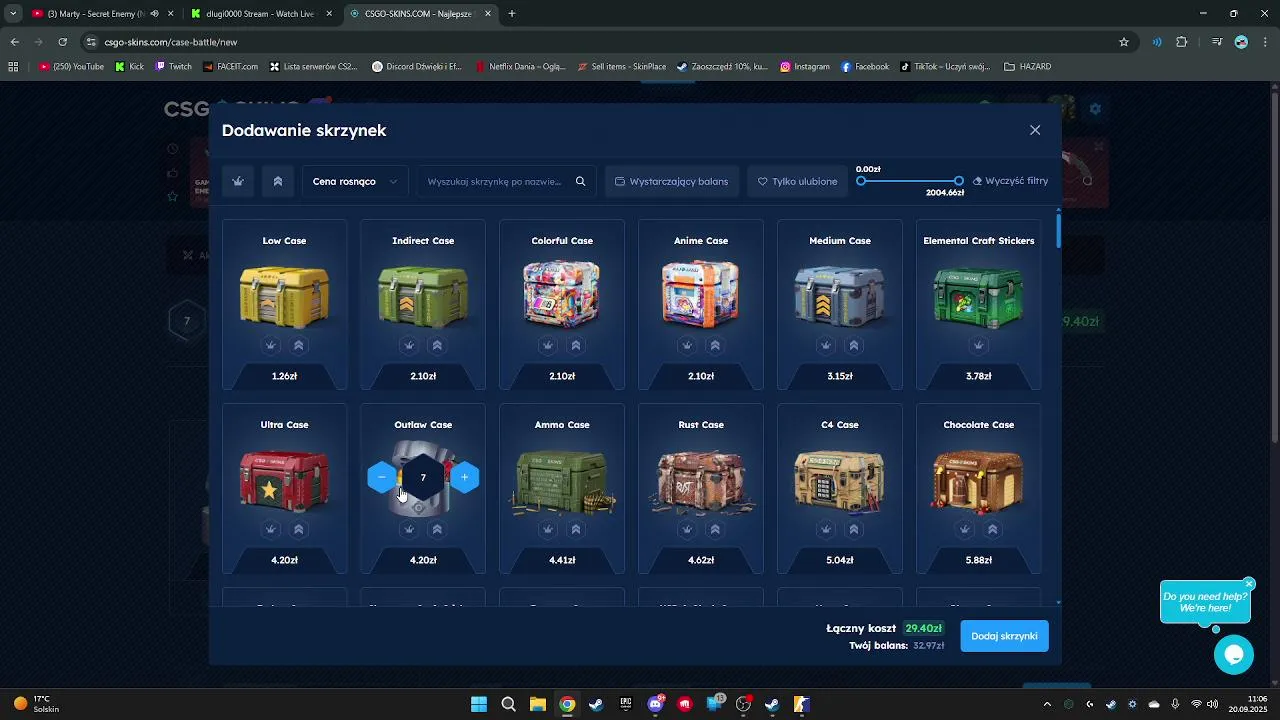1280x720 pixels.
Task: Click the crown filter icon in filter bar
Action: pos(238,181)
